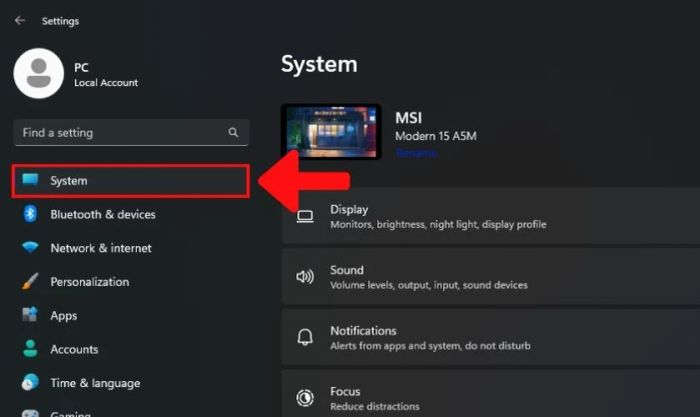Click the search magnifier icon
The width and height of the screenshot is (700, 417).
coord(233,133)
